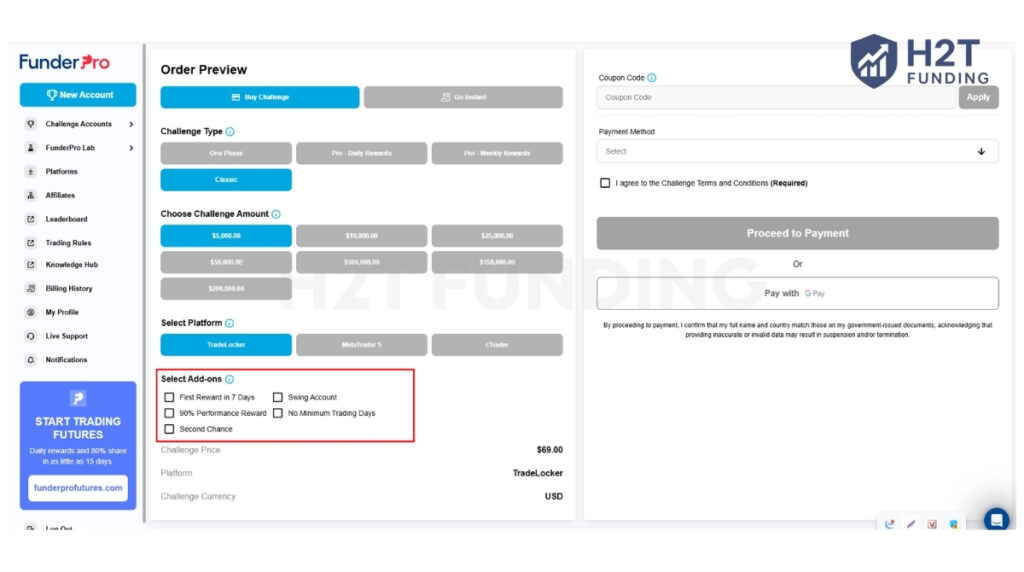Click the Coupon Code input field
The width and height of the screenshot is (1024, 572).
coord(776,97)
